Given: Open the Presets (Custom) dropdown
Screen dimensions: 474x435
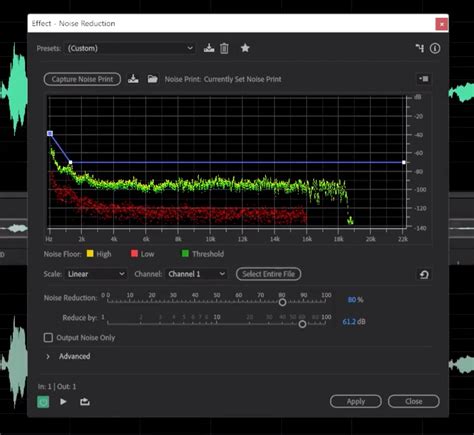Looking at the screenshot, I should [x=130, y=48].
